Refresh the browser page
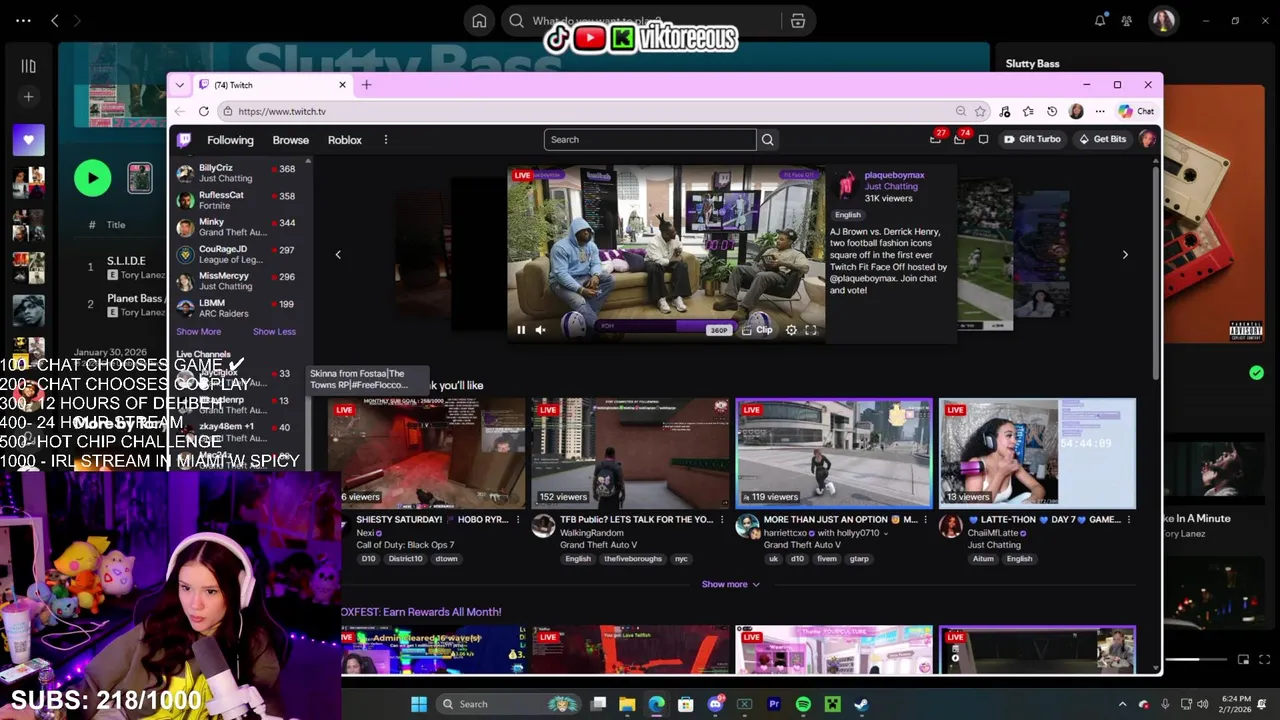This screenshot has width=1280, height=720. [x=204, y=111]
